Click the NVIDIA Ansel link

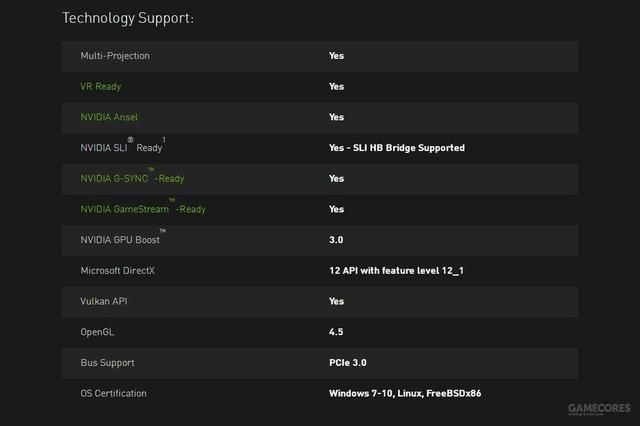click(109, 117)
